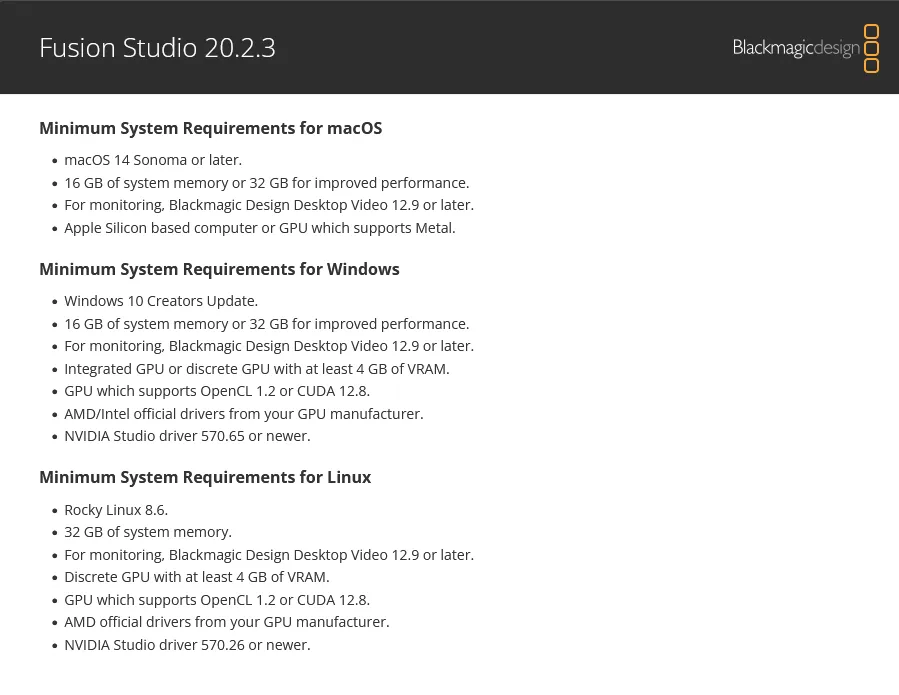The image size is (899, 695).
Task: Click the Blackmagic Design orange squares logo icon
Action: pyautogui.click(x=870, y=48)
